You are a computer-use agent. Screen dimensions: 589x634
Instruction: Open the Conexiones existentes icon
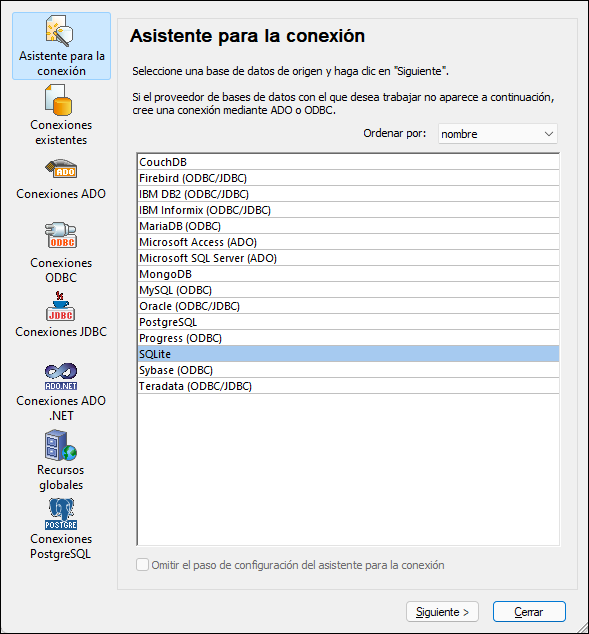point(59,100)
